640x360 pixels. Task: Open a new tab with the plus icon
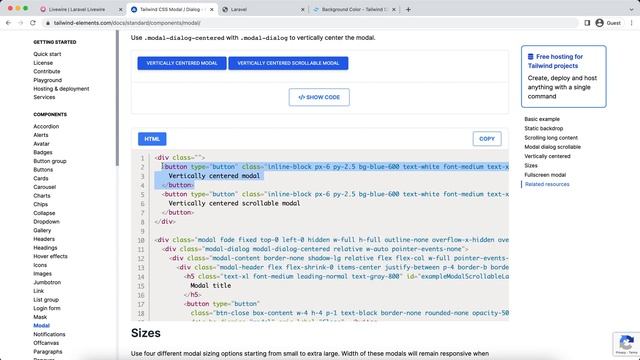pyautogui.click(x=408, y=9)
